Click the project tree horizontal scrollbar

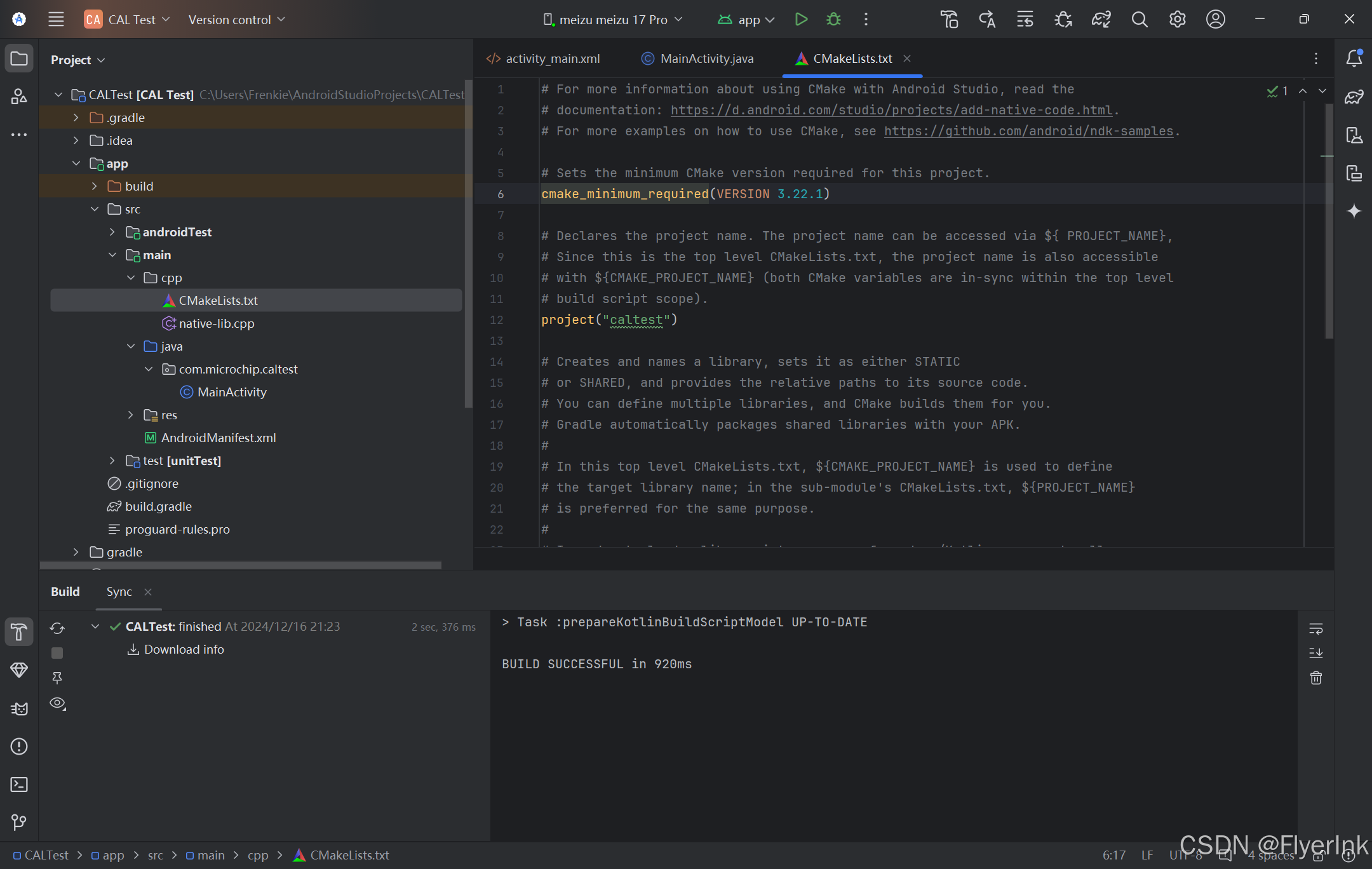[241, 565]
